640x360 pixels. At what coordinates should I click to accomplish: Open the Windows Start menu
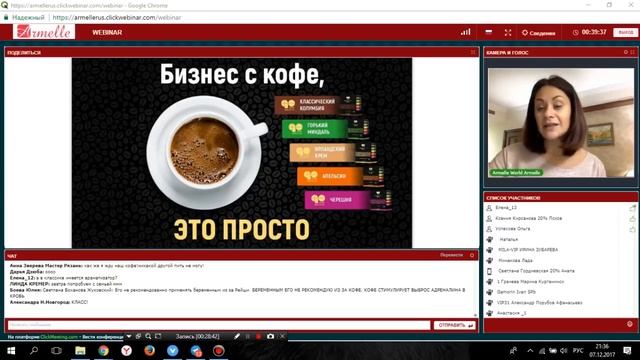tap(11, 351)
